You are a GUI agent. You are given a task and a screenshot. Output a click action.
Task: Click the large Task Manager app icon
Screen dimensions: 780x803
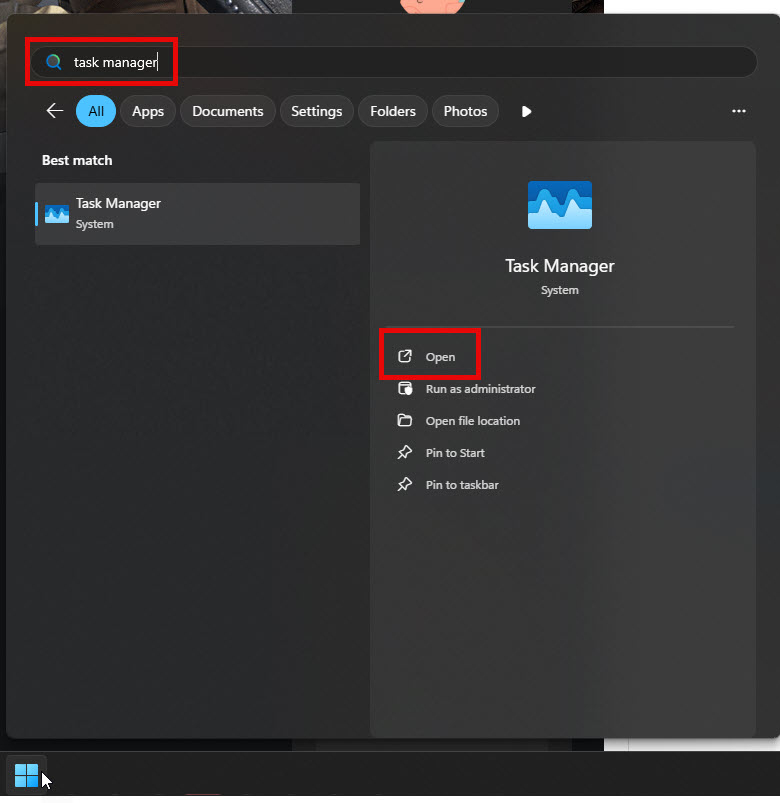tap(560, 205)
